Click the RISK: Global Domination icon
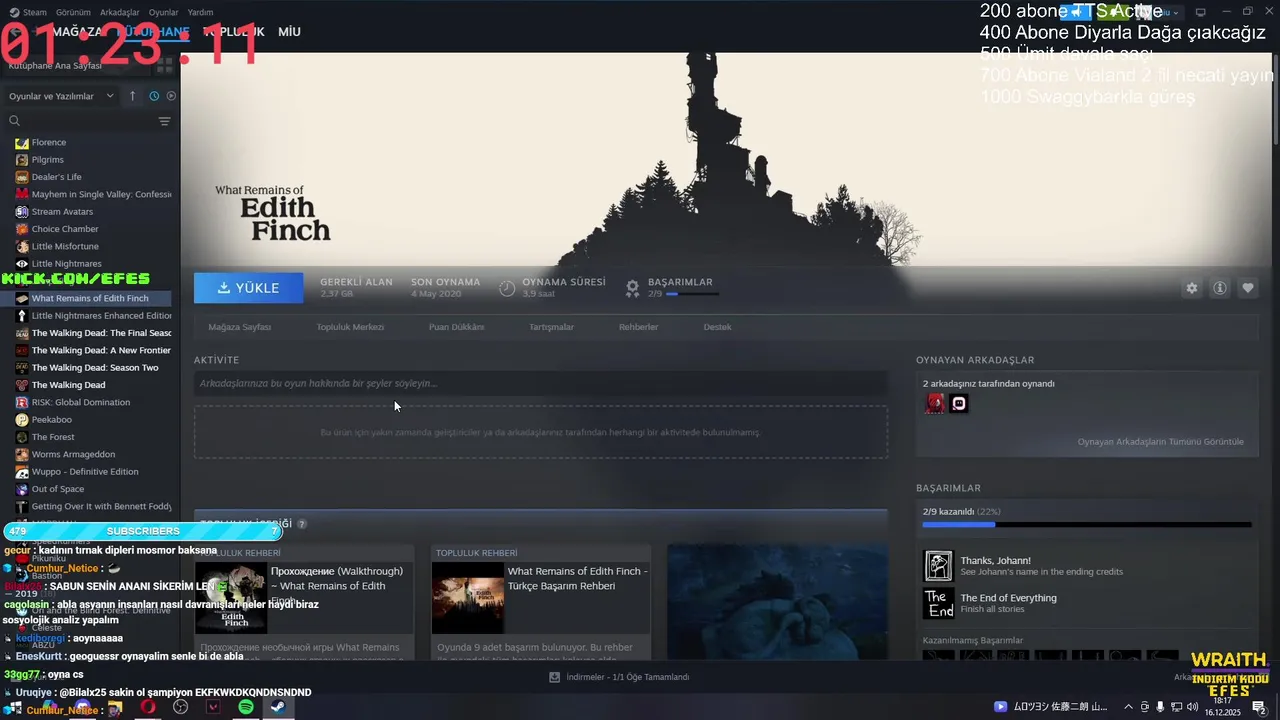This screenshot has width=1280, height=720. 22,402
